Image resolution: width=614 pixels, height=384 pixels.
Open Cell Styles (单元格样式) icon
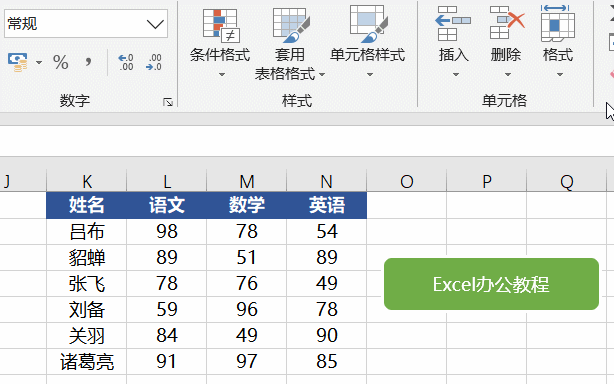tap(368, 24)
